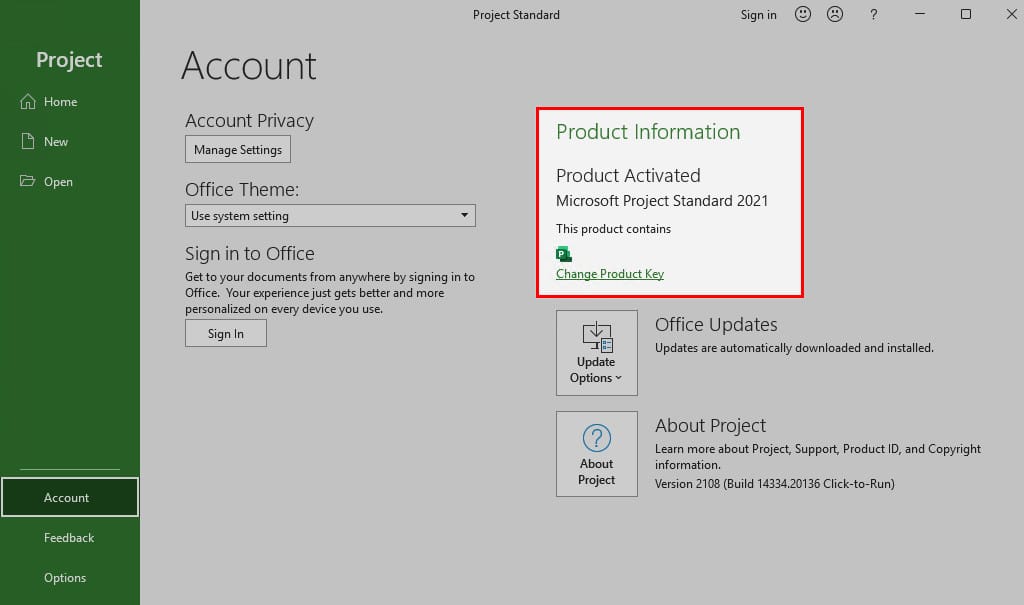Screen dimensions: 1024x605
Task: Select the Account tab in sidebar
Action: tap(70, 497)
